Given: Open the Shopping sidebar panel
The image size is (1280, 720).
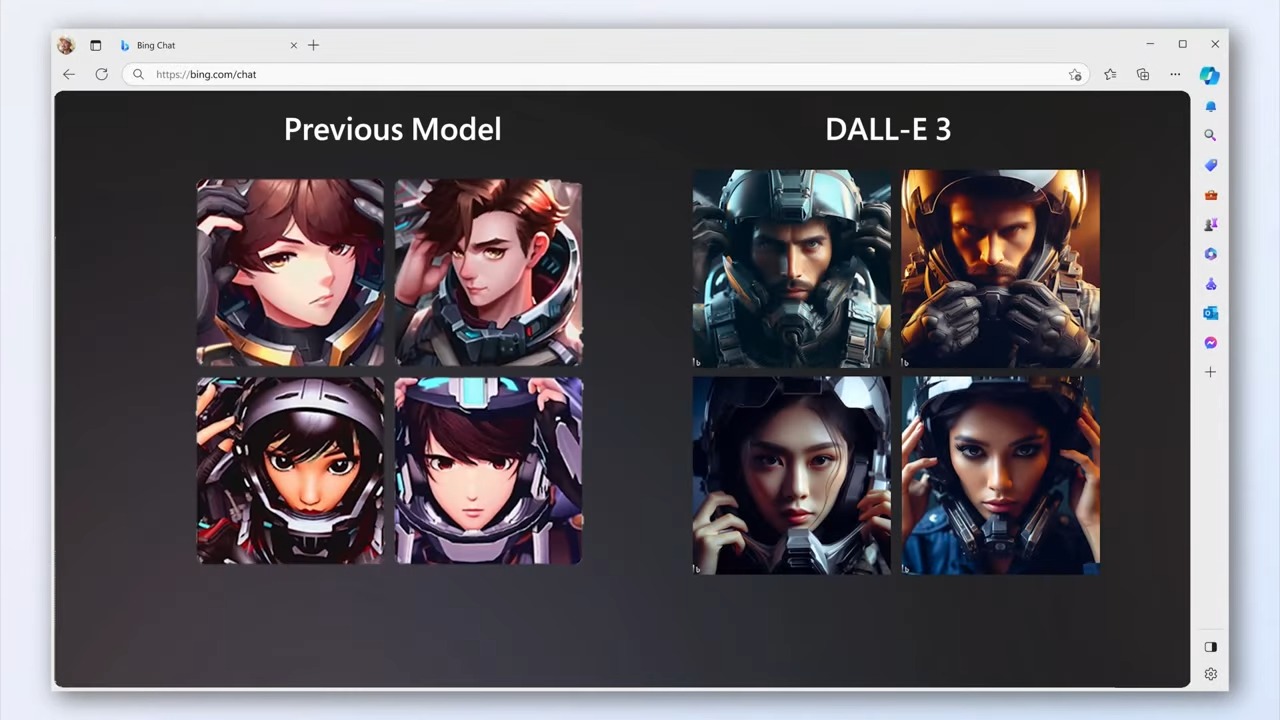Looking at the screenshot, I should pos(1210,164).
